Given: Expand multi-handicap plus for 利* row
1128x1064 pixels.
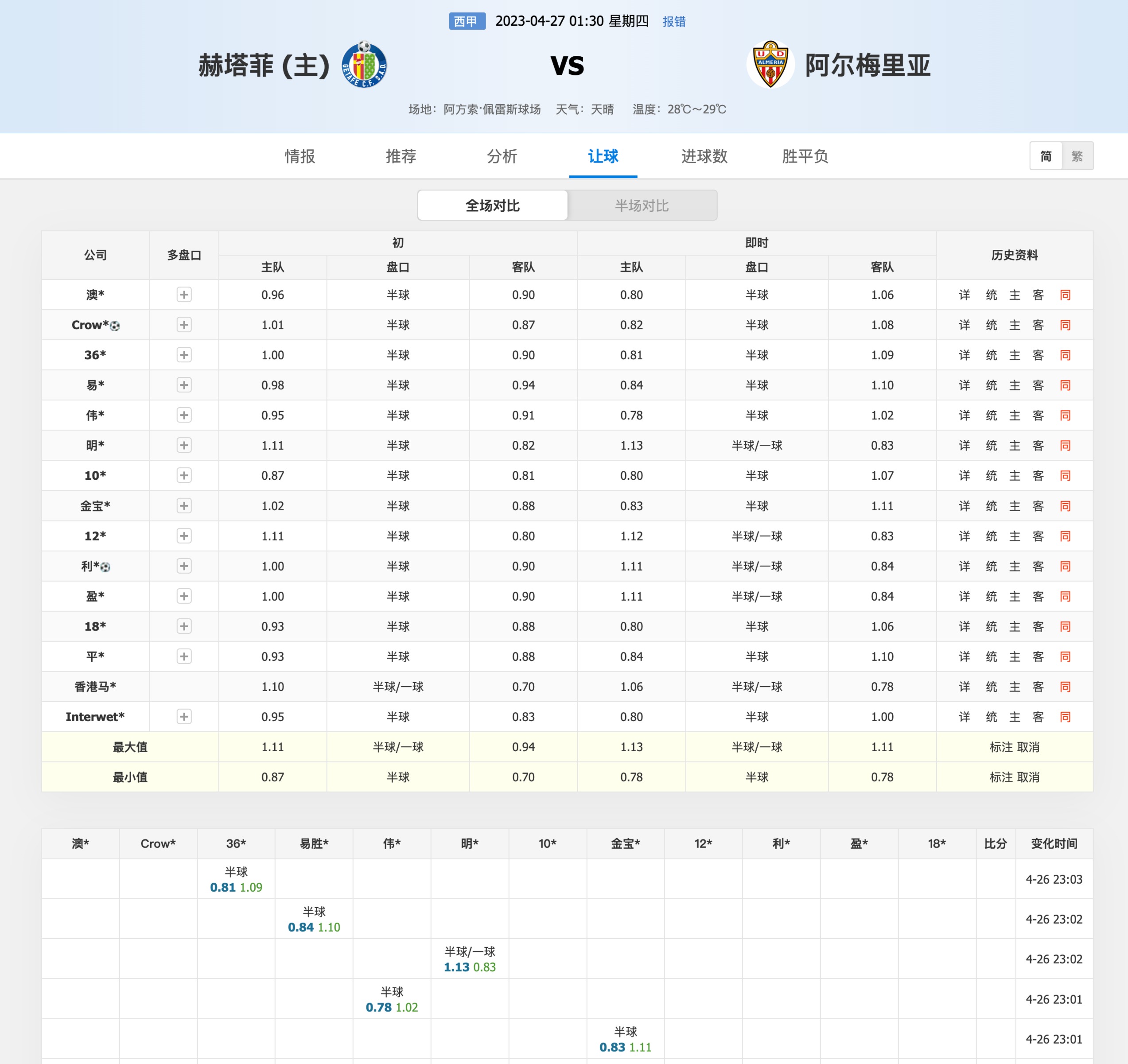Looking at the screenshot, I should (x=184, y=566).
